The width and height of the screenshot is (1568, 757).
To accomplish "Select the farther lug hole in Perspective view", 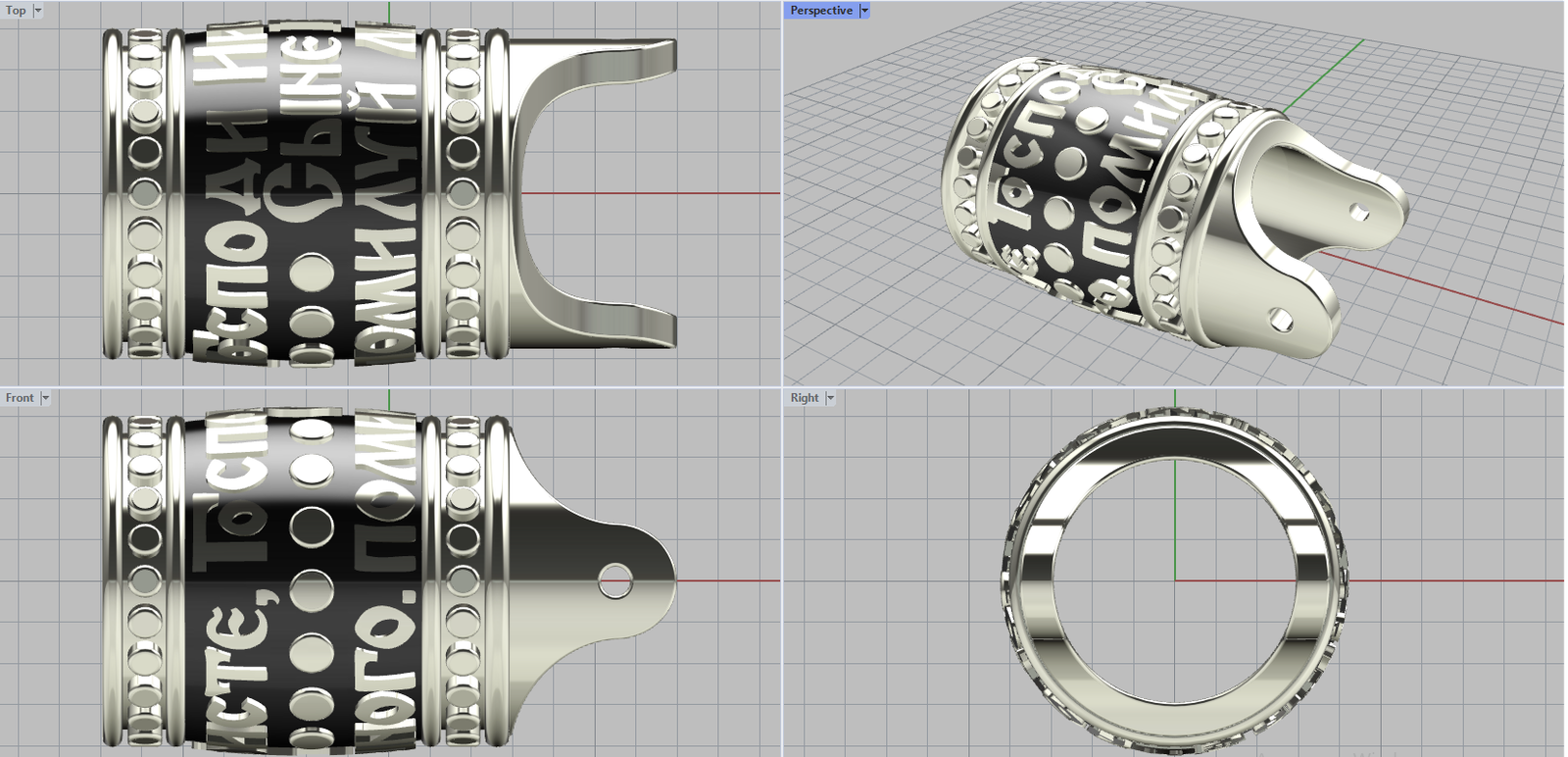I will coord(1359,210).
